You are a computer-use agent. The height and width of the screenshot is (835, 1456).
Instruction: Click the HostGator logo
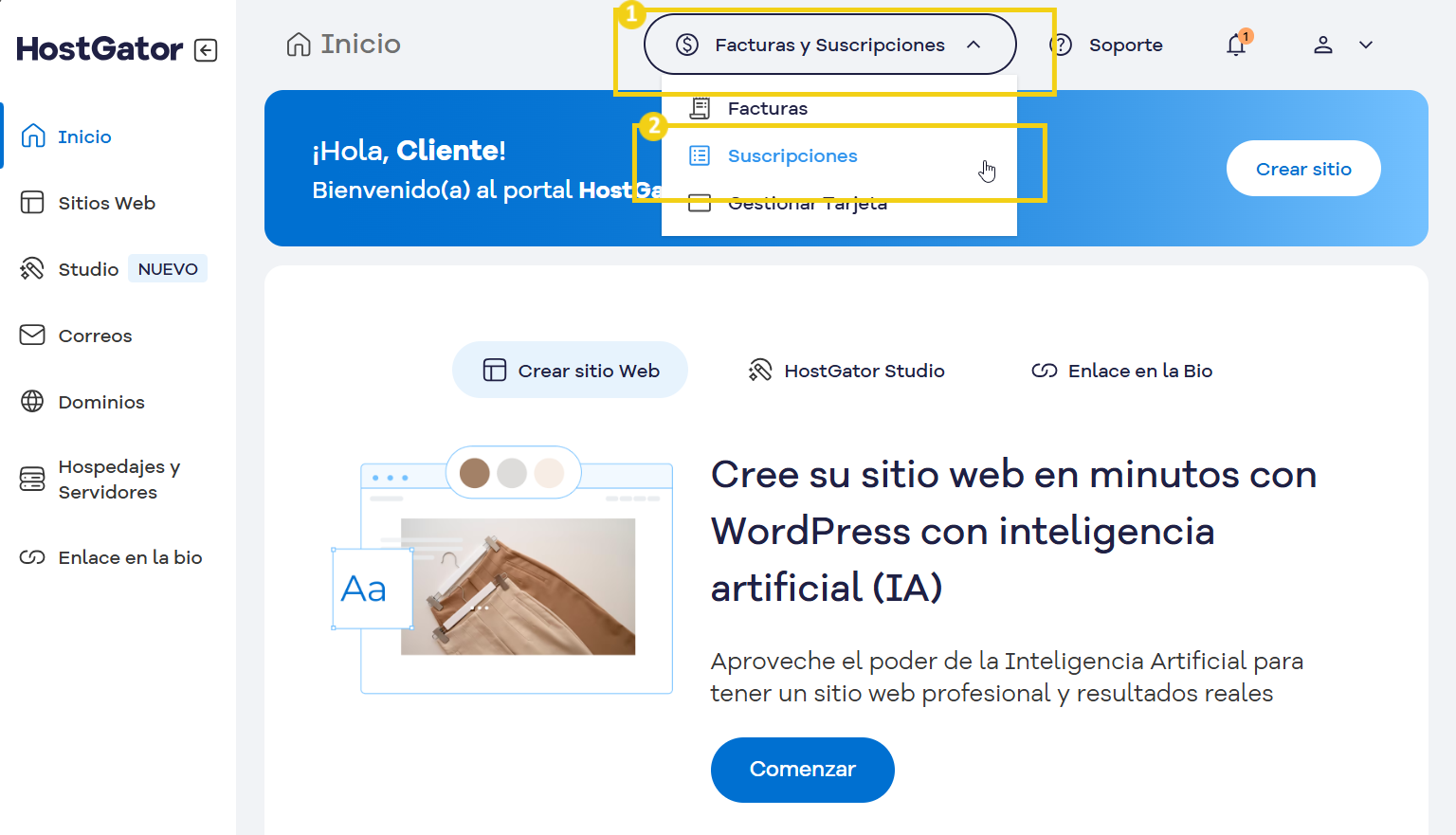point(100,49)
